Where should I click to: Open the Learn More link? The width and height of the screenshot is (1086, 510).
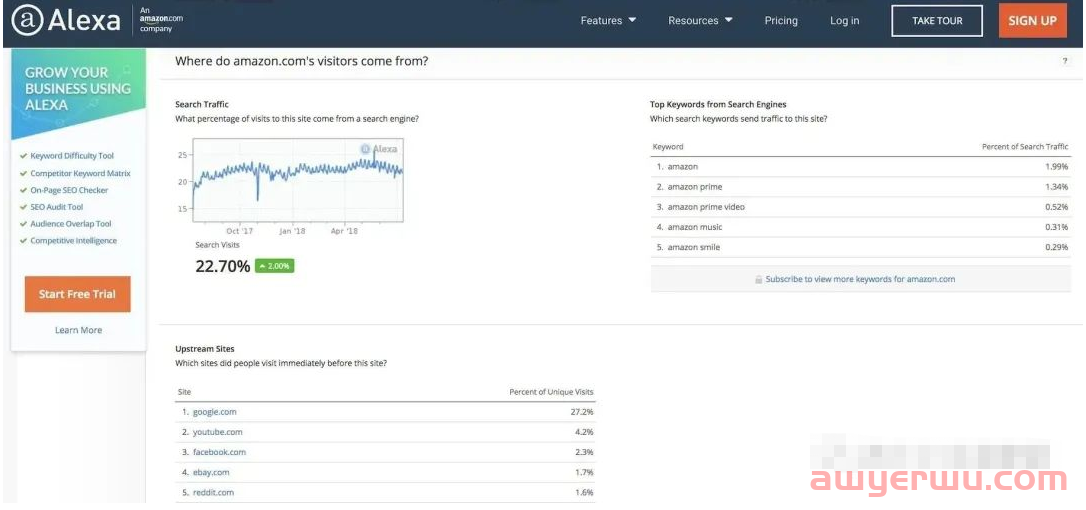78,330
